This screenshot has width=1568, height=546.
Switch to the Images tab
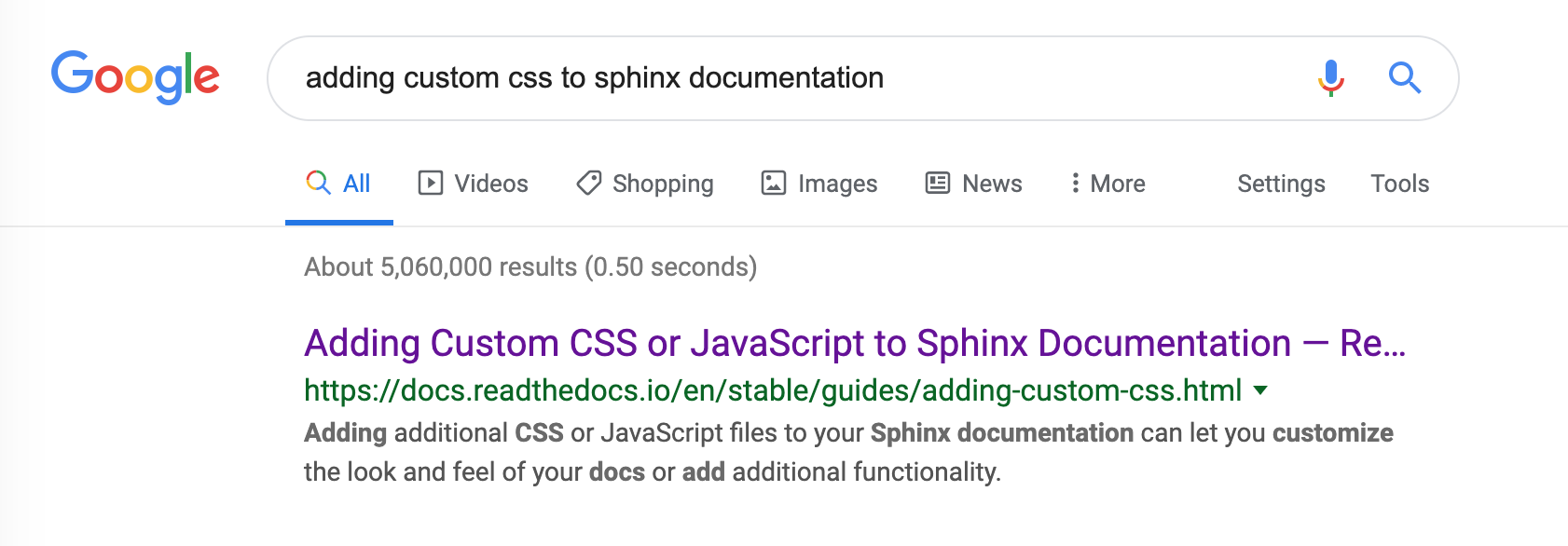tap(836, 183)
